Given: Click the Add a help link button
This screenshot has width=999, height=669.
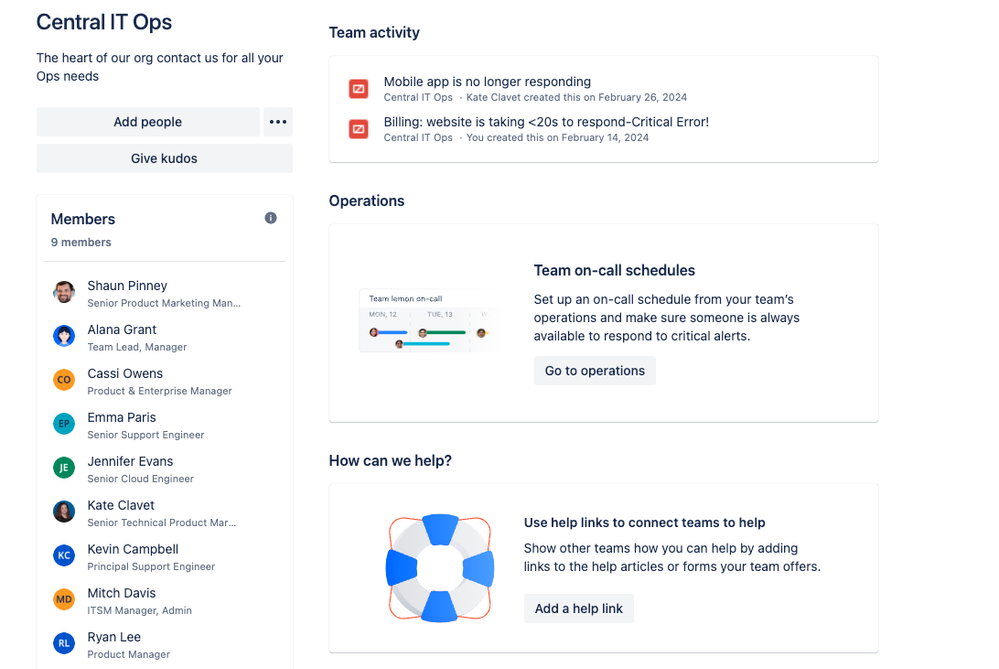Looking at the screenshot, I should [x=579, y=608].
